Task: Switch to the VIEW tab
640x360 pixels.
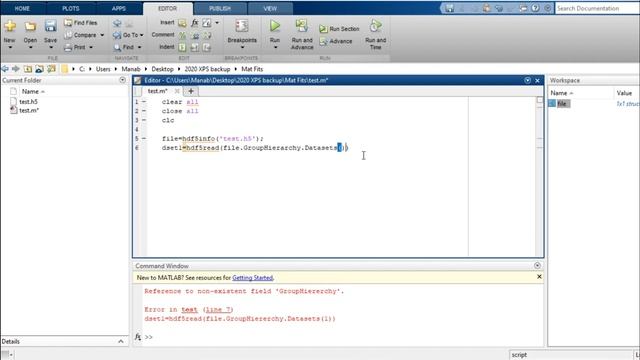Action: 270,8
